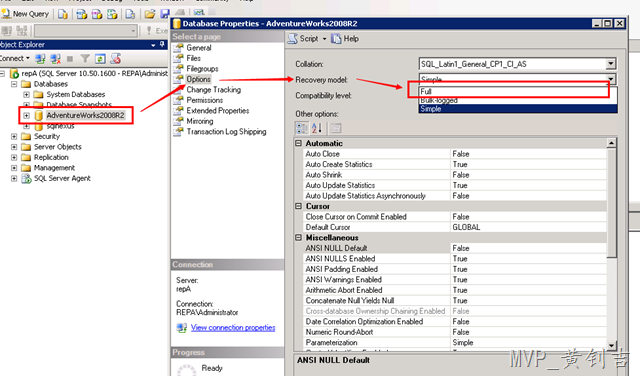Screen dimensions: 640x376
Task: Click the Save floppy disk icon
Action: [x=164, y=14]
